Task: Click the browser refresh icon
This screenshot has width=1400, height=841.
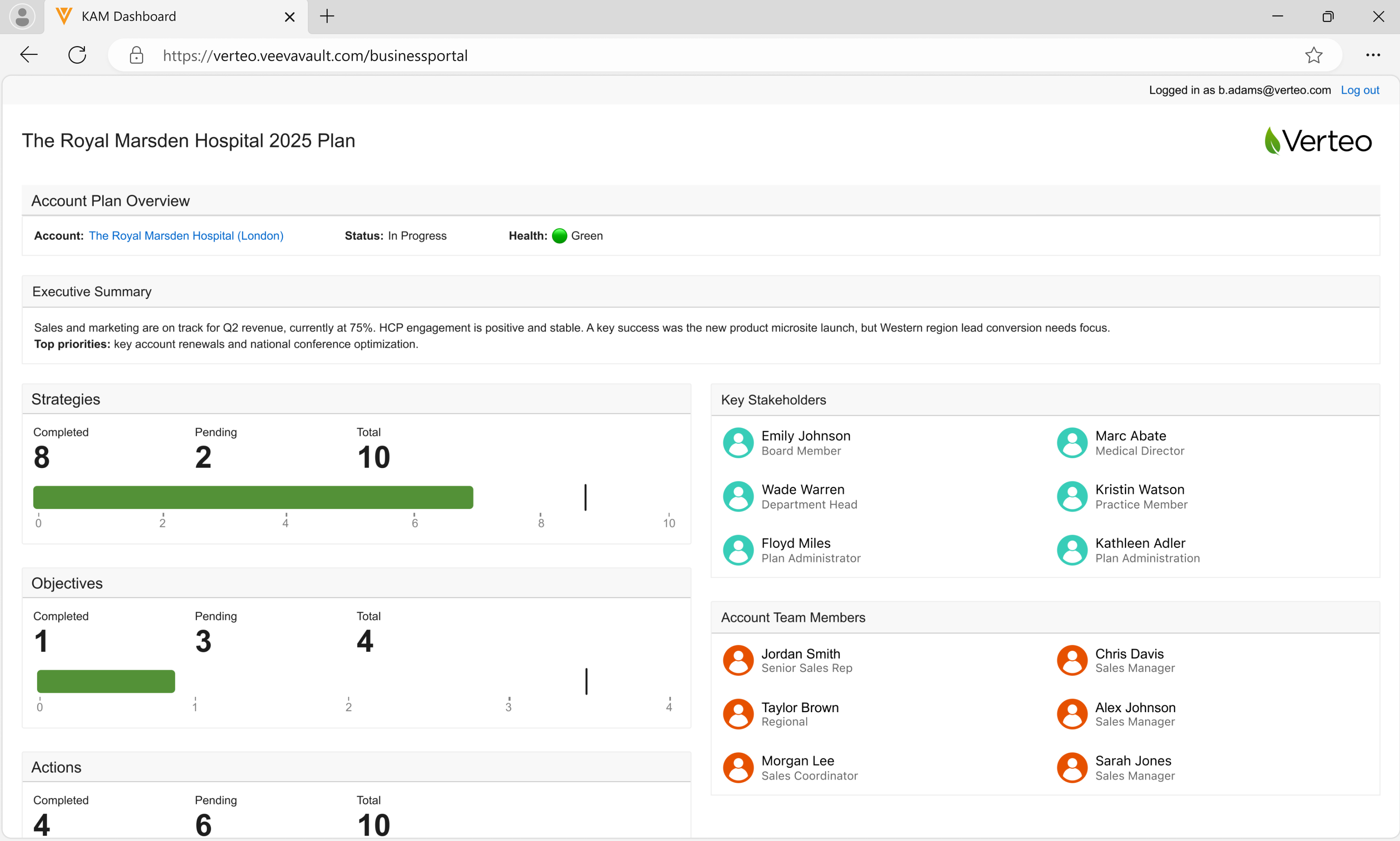Action: pos(77,55)
